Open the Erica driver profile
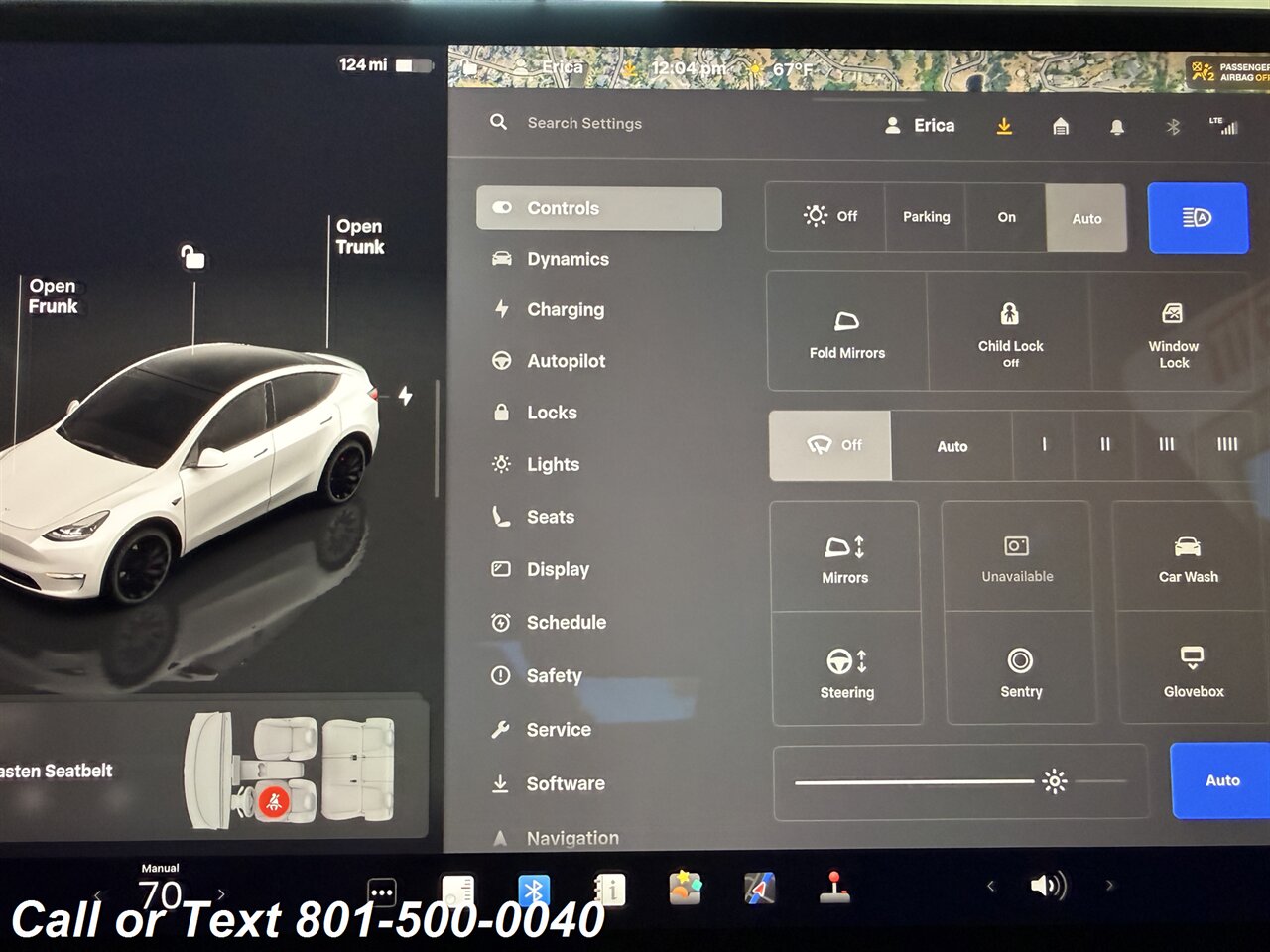Screen dimensions: 1270x952 [x=920, y=125]
